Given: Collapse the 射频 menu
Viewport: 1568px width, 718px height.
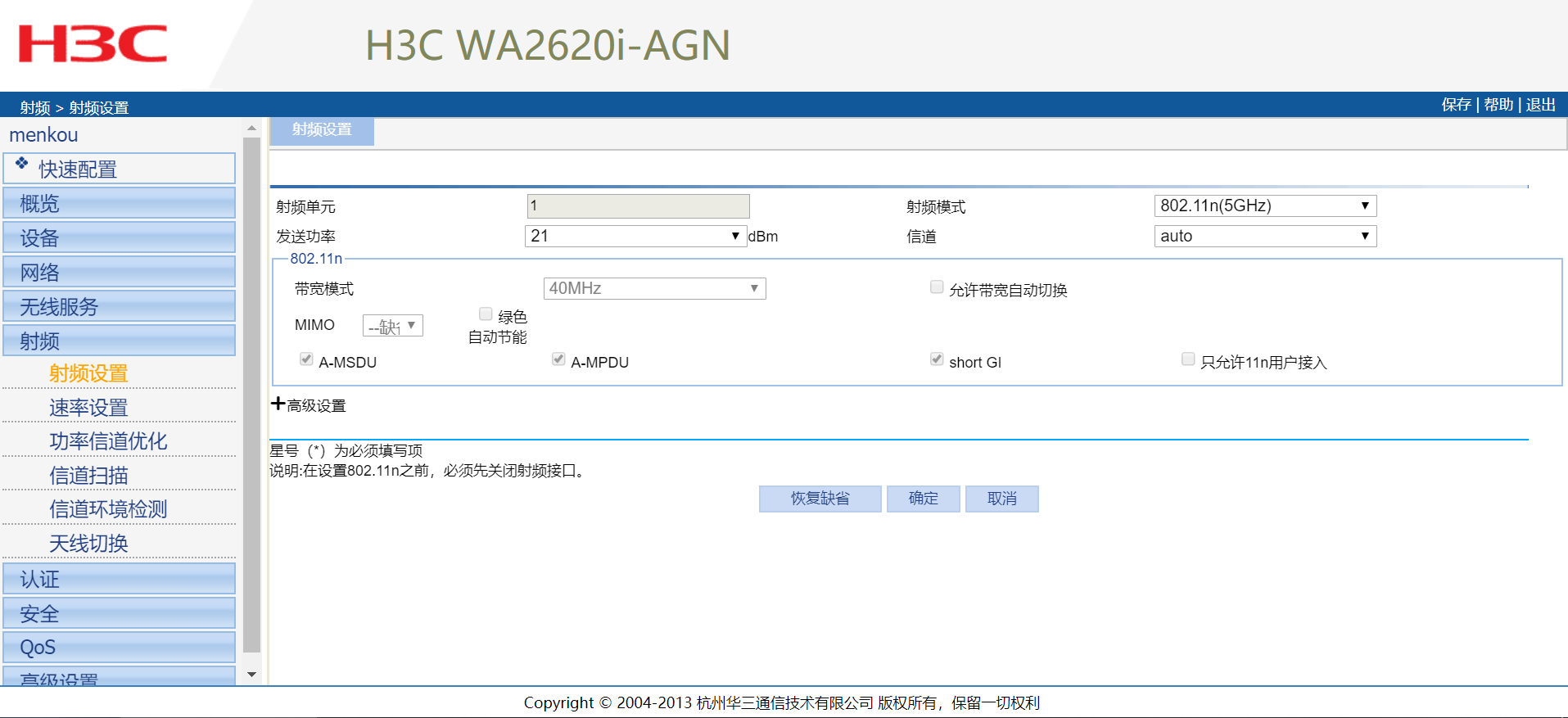Looking at the screenshot, I should coord(119,341).
